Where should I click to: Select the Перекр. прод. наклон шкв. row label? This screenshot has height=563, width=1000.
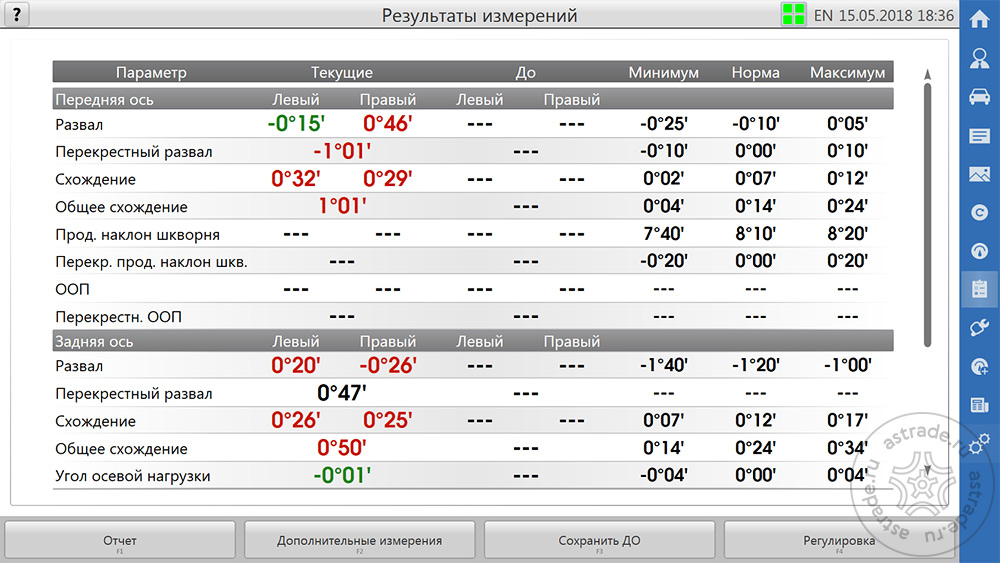point(151,262)
